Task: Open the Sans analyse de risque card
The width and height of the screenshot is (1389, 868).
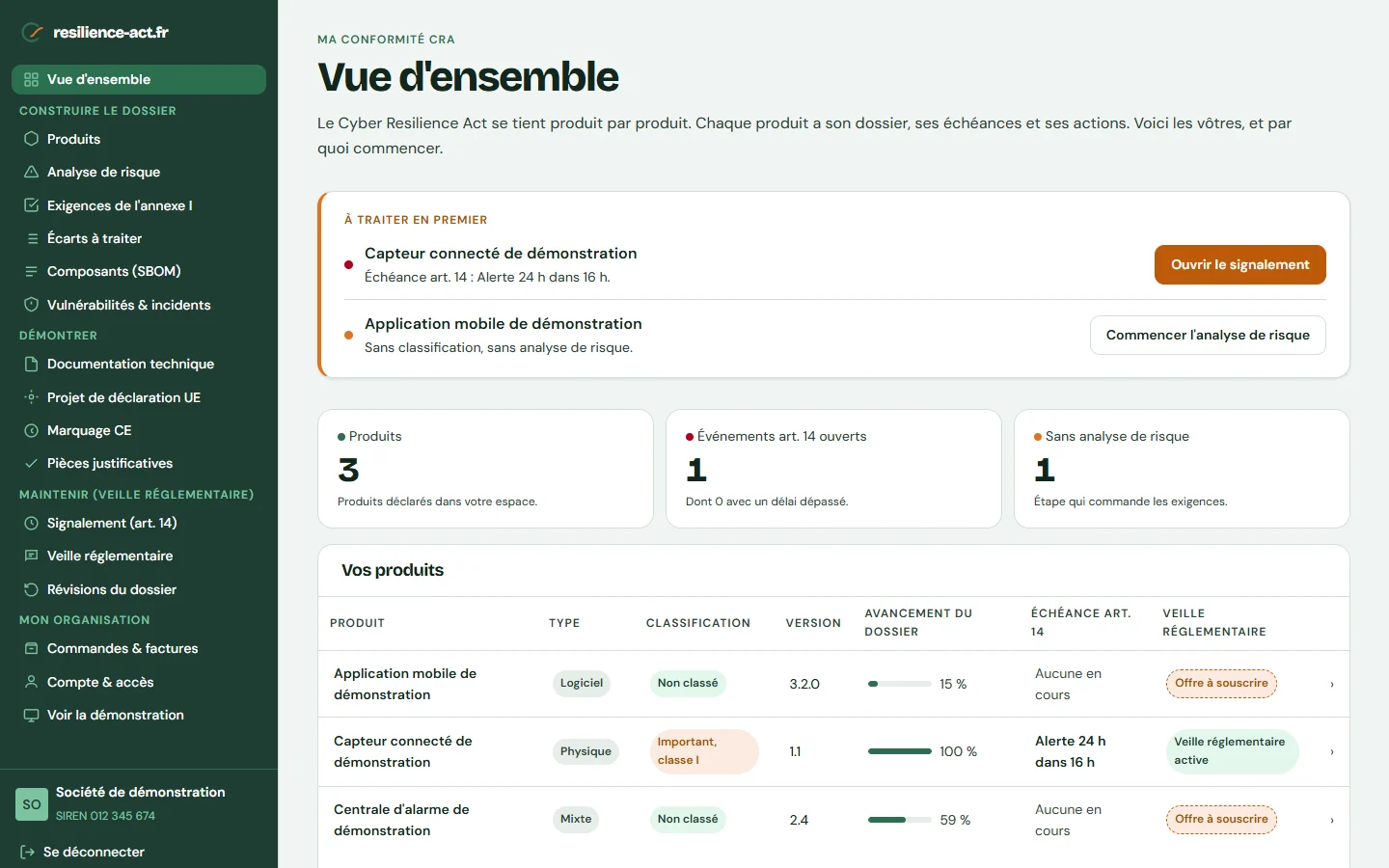Action: [1182, 469]
